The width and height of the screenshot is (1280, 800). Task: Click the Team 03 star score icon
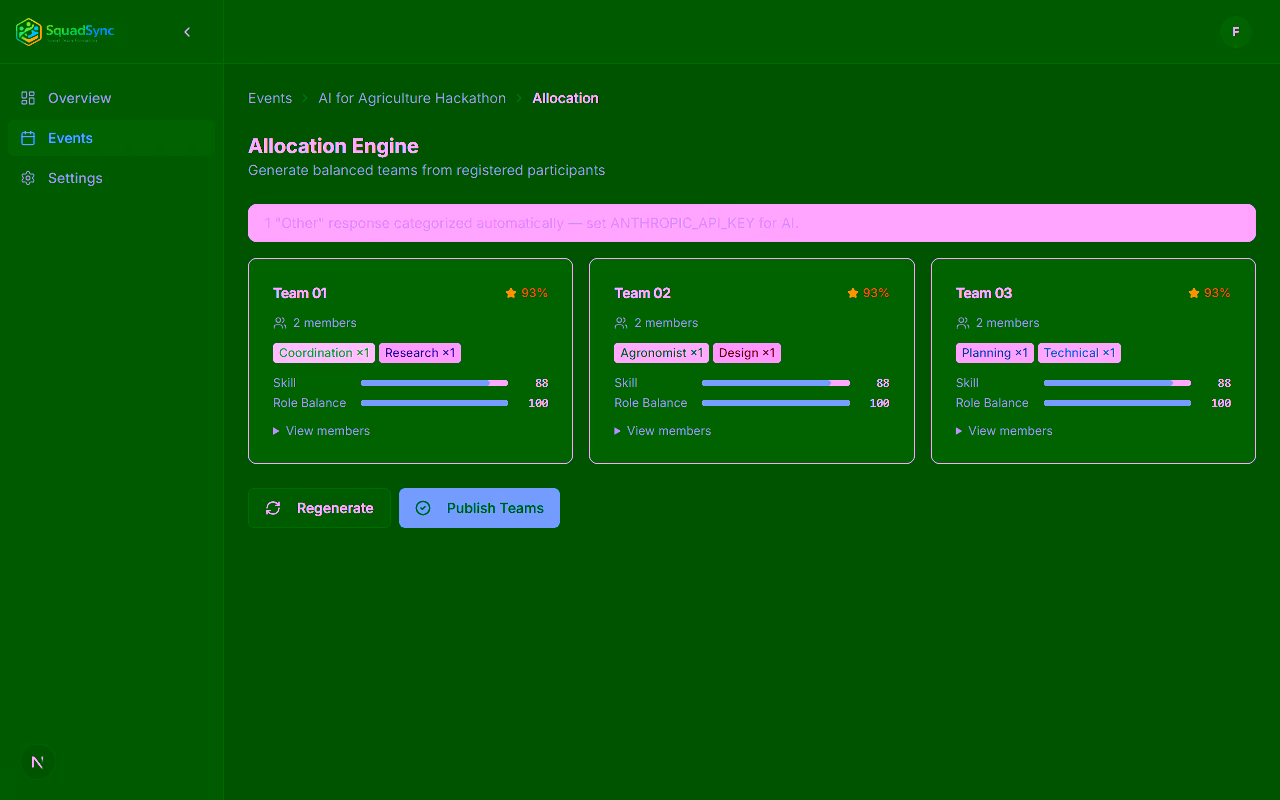(x=1194, y=293)
